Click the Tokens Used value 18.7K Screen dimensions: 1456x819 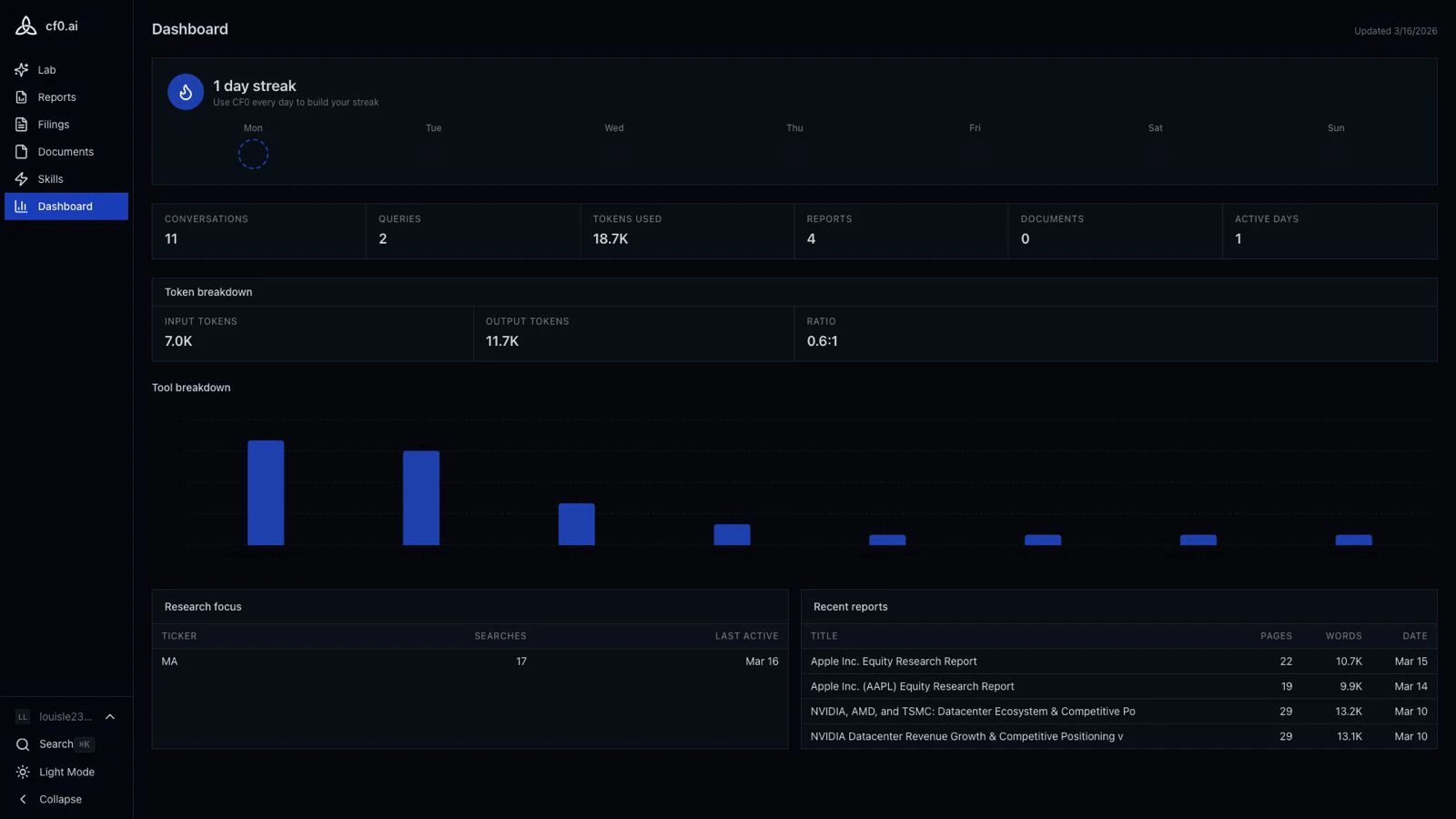click(x=611, y=239)
